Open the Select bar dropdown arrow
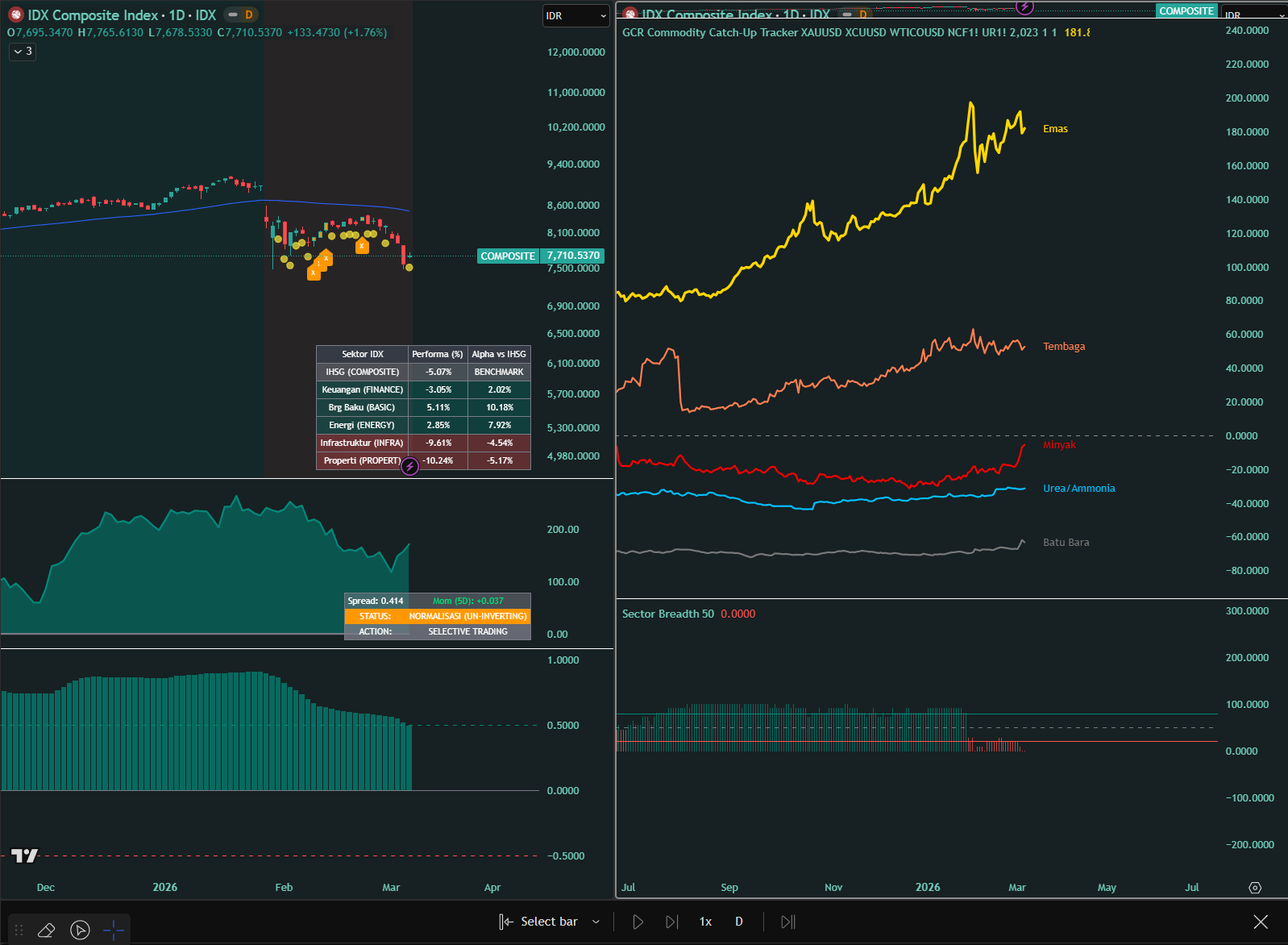Image resolution: width=1288 pixels, height=945 pixels. point(596,922)
